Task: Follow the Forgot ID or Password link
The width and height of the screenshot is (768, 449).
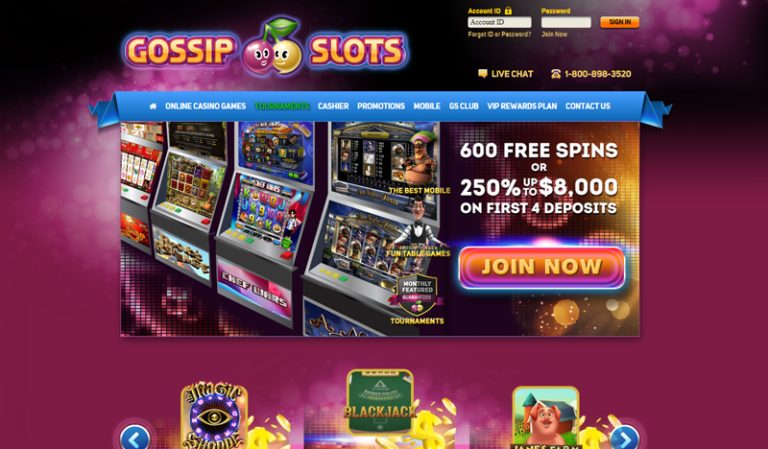Action: (499, 34)
